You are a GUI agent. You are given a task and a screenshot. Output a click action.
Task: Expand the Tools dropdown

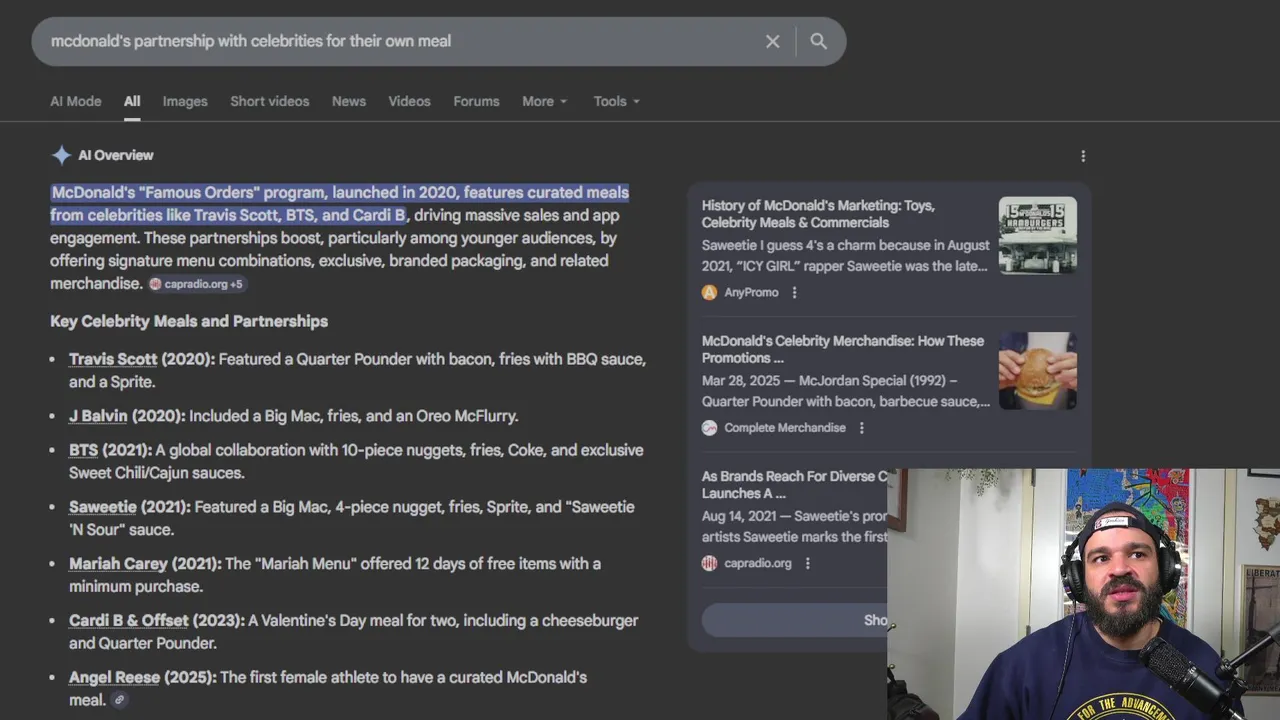[x=616, y=101]
